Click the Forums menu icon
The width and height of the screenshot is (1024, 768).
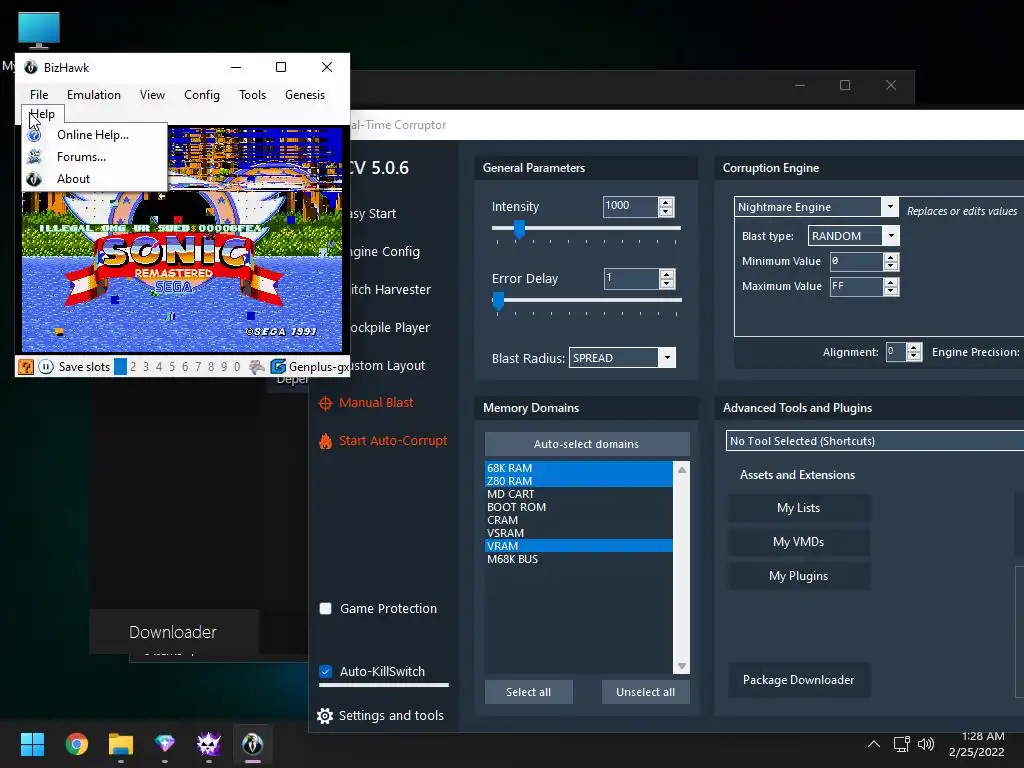34,157
